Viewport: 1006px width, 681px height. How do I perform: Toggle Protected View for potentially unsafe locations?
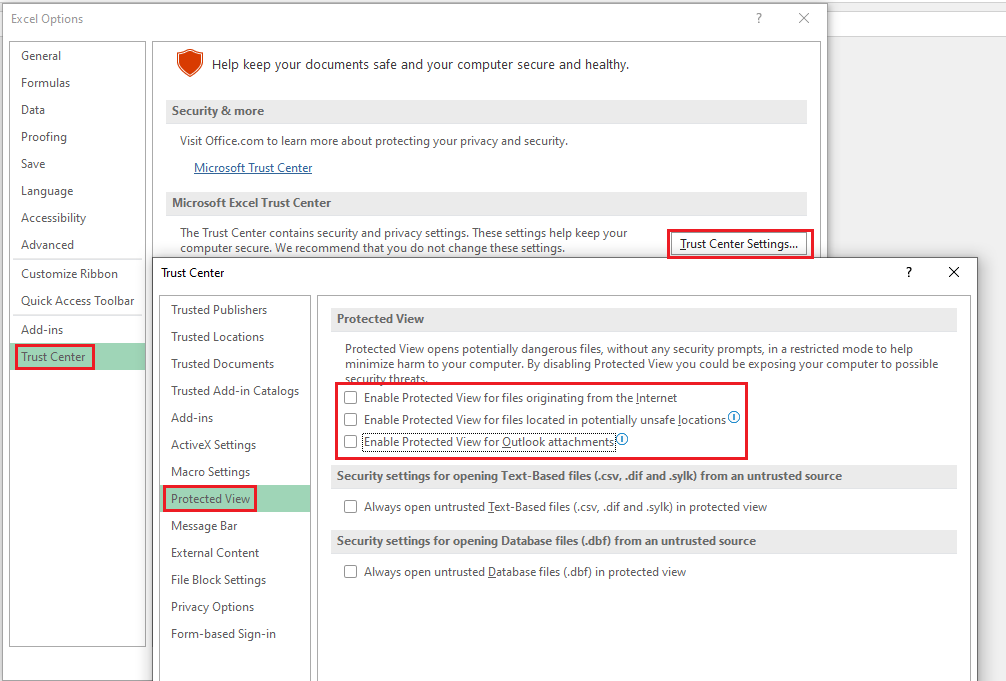[x=350, y=420]
